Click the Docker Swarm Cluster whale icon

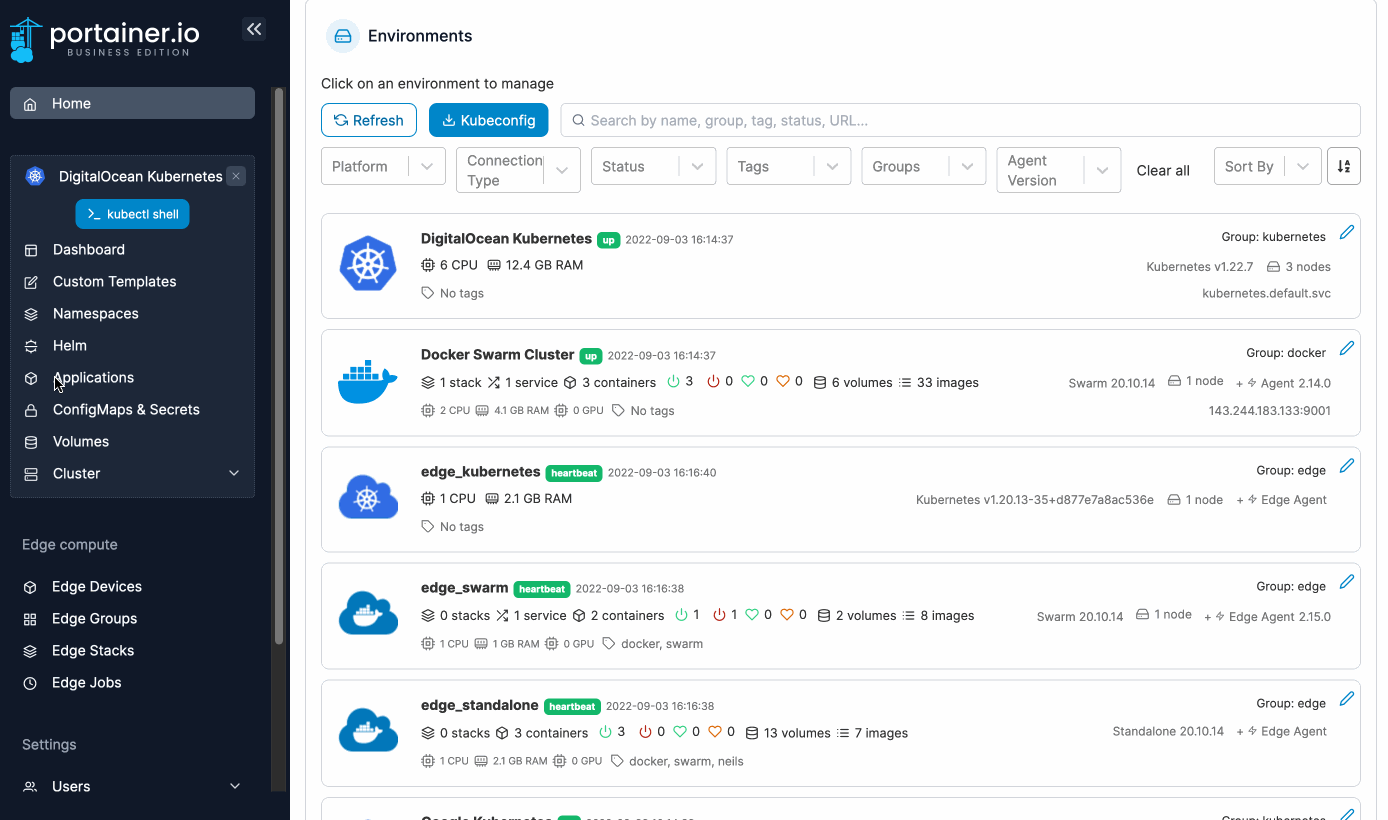click(368, 382)
